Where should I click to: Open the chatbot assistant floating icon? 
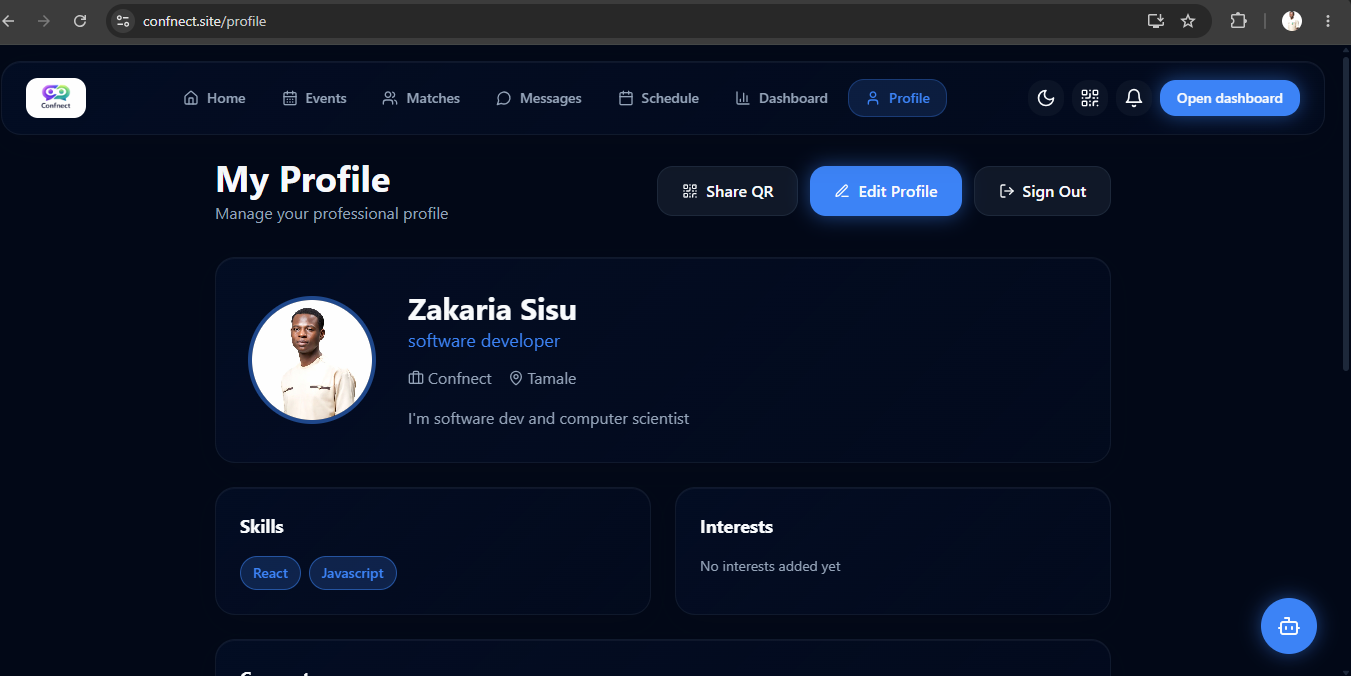point(1289,626)
